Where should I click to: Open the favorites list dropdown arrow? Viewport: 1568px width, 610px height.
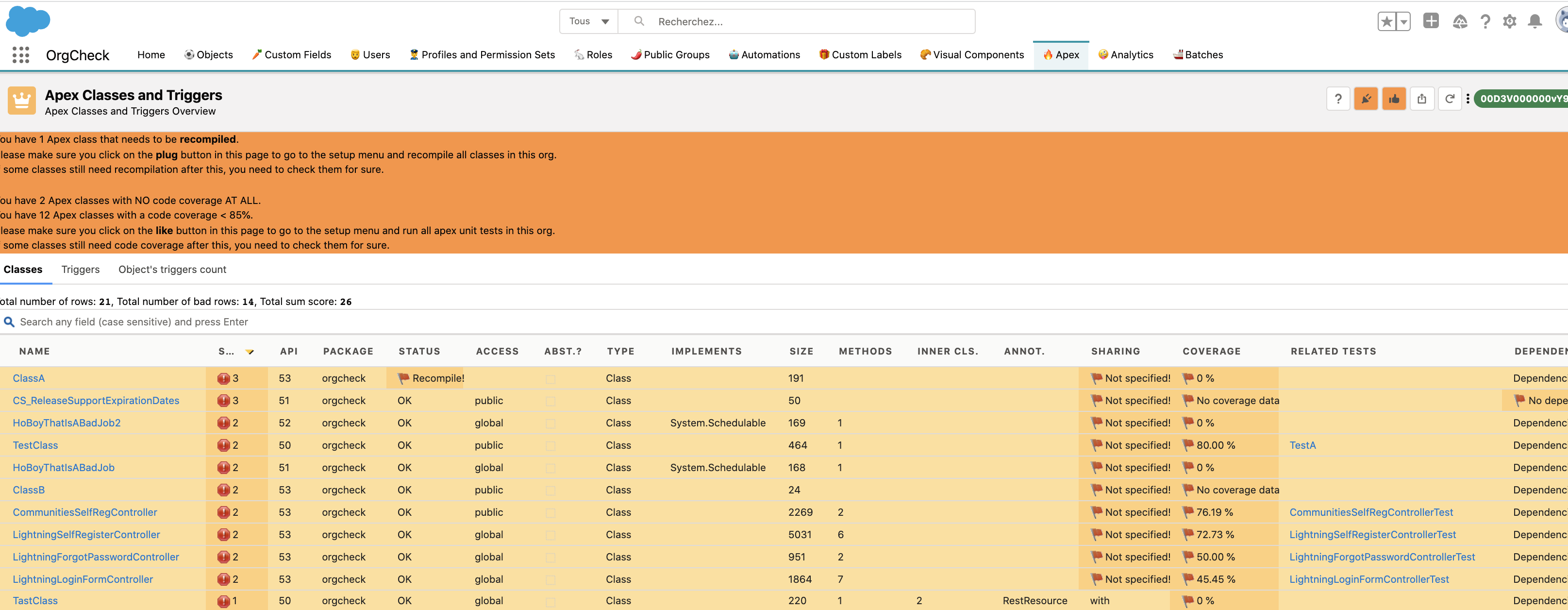(1403, 21)
